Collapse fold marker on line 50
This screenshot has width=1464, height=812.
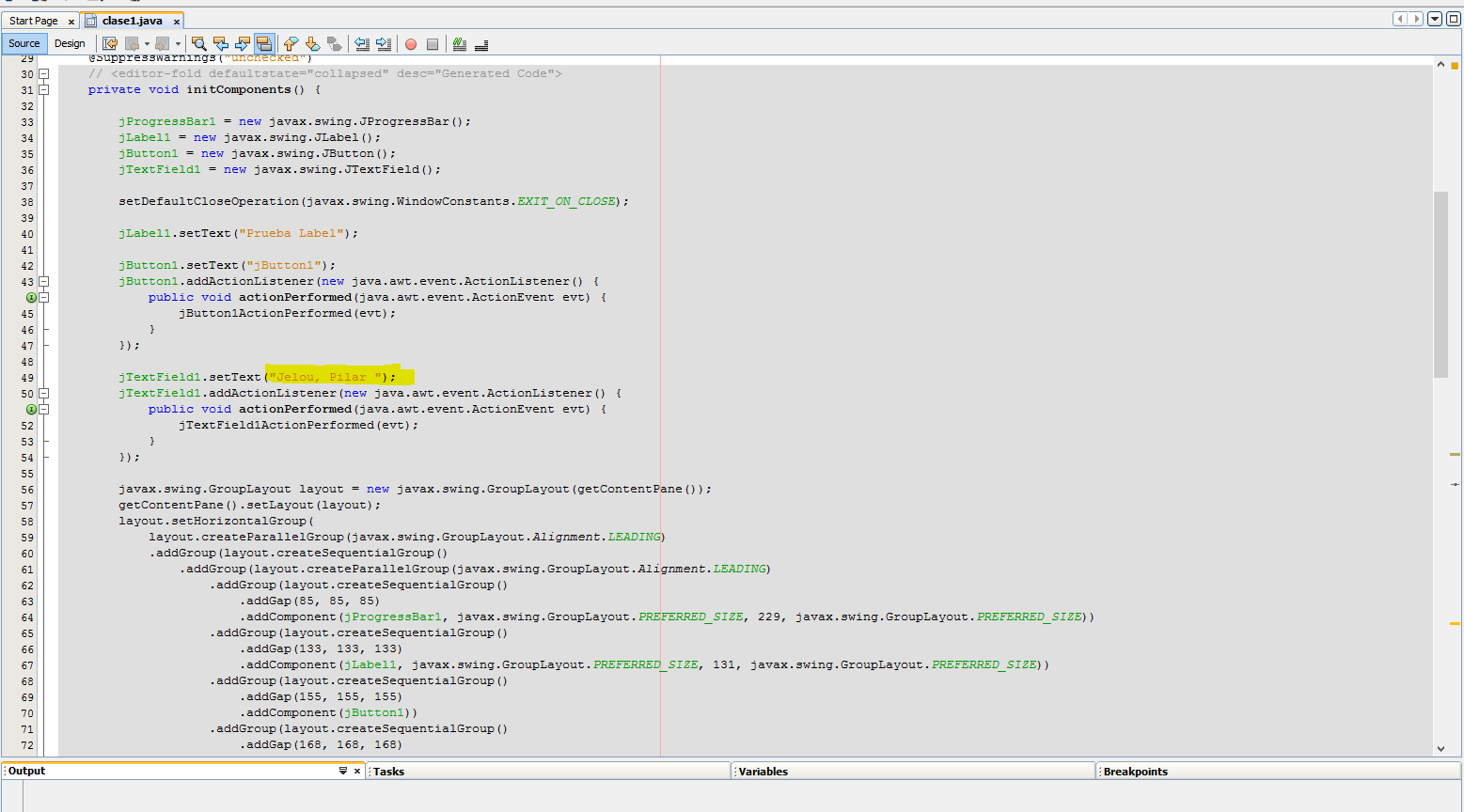43,394
